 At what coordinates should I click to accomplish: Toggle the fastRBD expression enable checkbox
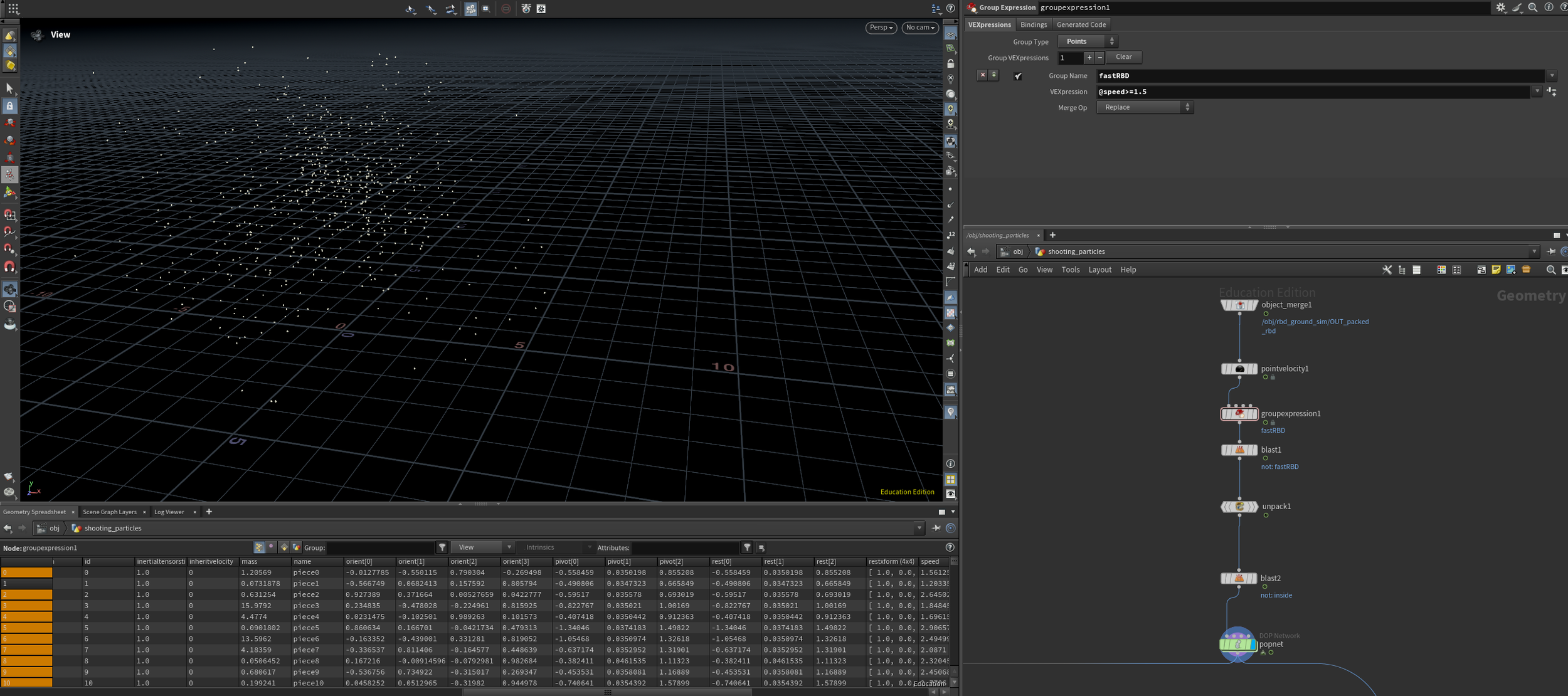click(x=1018, y=76)
